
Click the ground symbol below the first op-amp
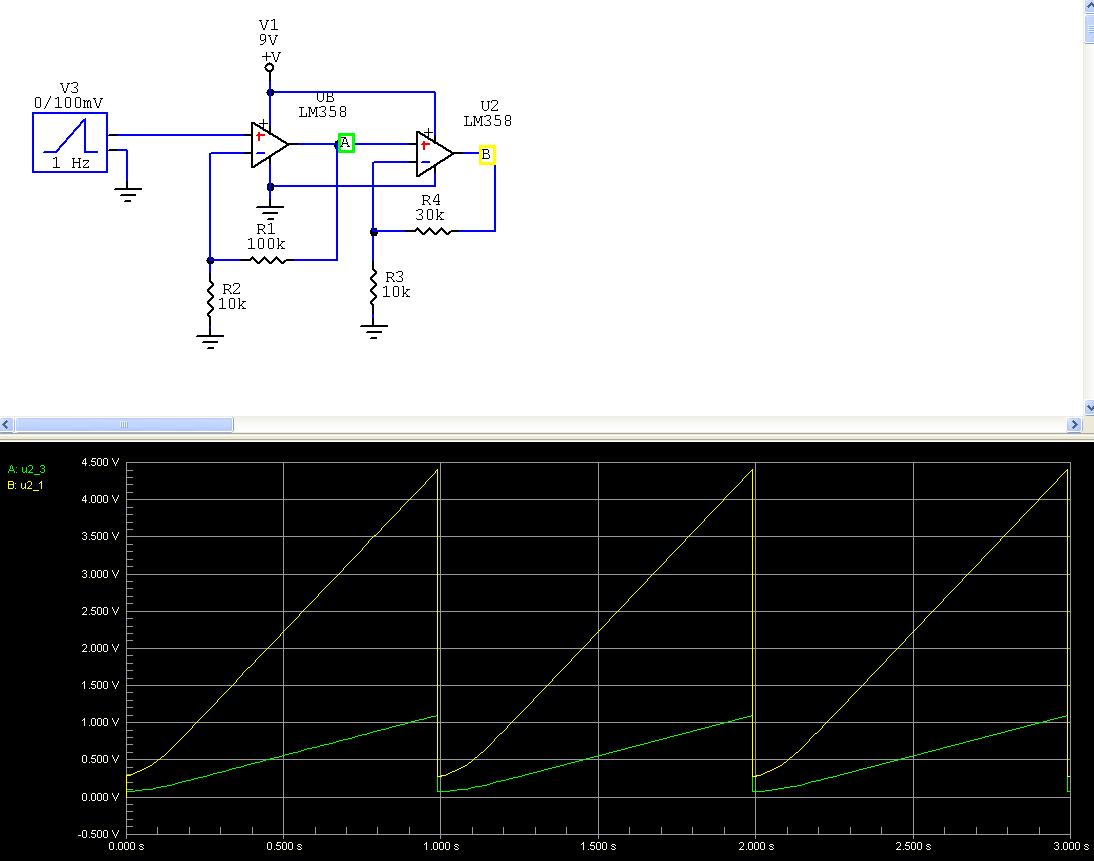[x=270, y=211]
